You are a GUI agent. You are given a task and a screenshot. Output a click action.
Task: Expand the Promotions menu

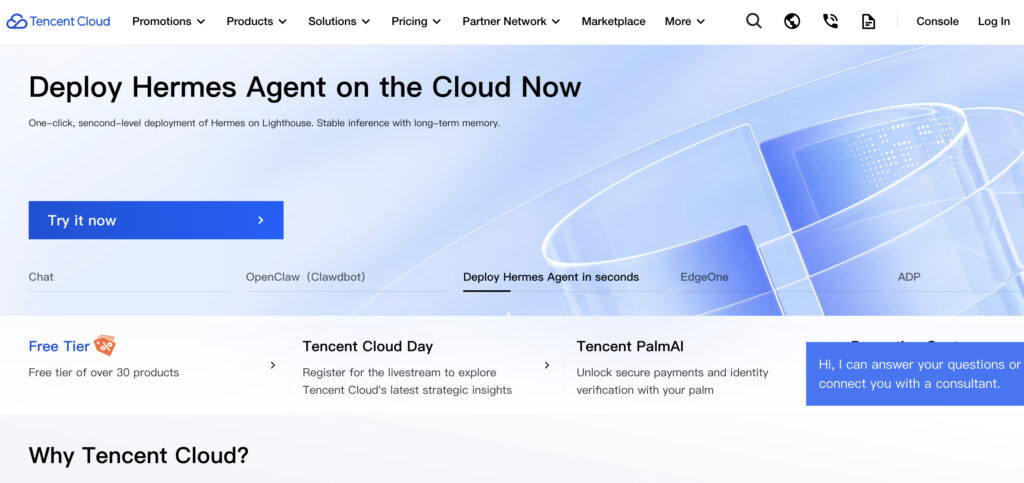click(168, 22)
